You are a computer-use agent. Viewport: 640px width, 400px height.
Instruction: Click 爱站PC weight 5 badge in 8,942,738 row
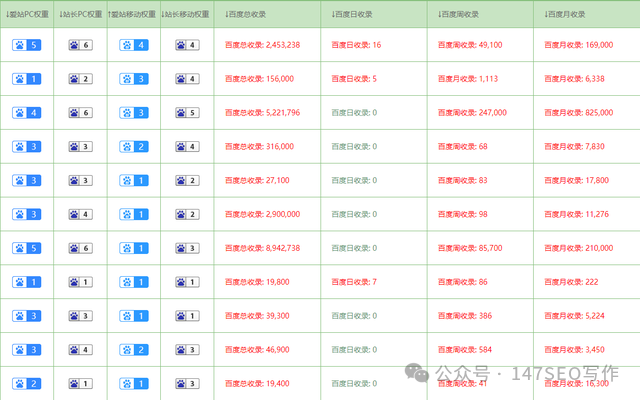tap(27, 248)
